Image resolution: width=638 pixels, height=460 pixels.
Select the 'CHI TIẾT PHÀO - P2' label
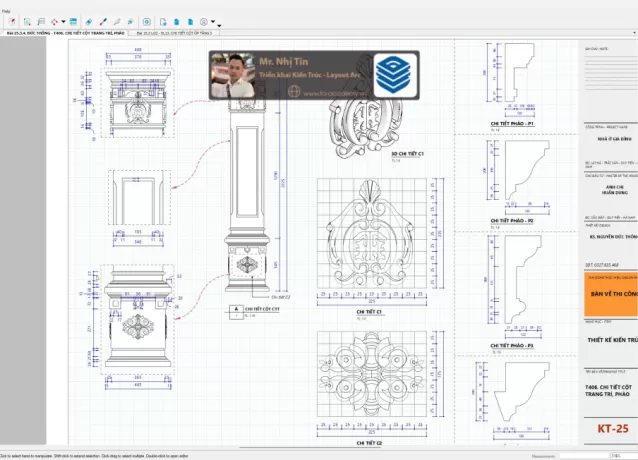[x=512, y=221]
